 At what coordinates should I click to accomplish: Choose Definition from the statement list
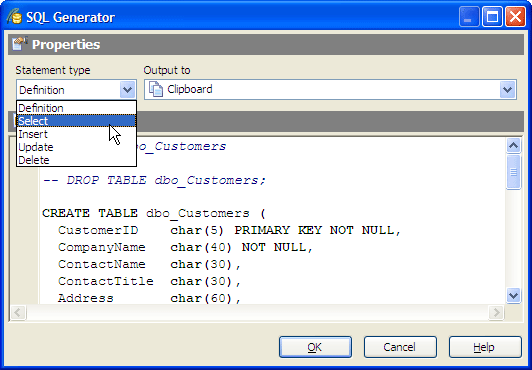tap(76, 108)
